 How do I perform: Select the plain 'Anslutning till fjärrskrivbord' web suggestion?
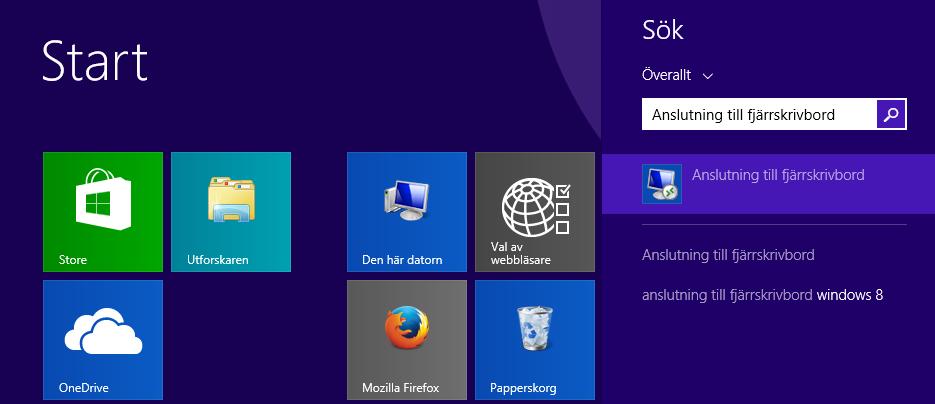(x=728, y=255)
